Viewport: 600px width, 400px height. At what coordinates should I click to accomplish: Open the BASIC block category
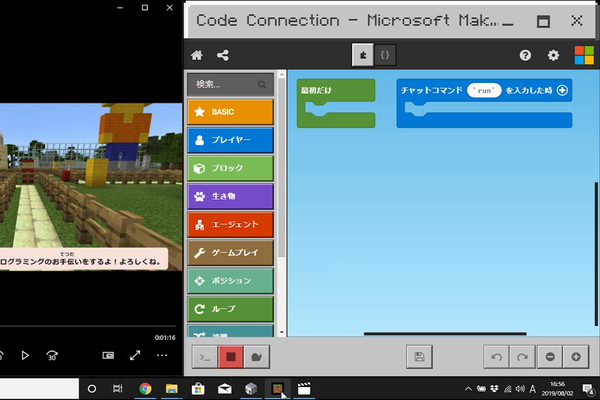[x=230, y=112]
